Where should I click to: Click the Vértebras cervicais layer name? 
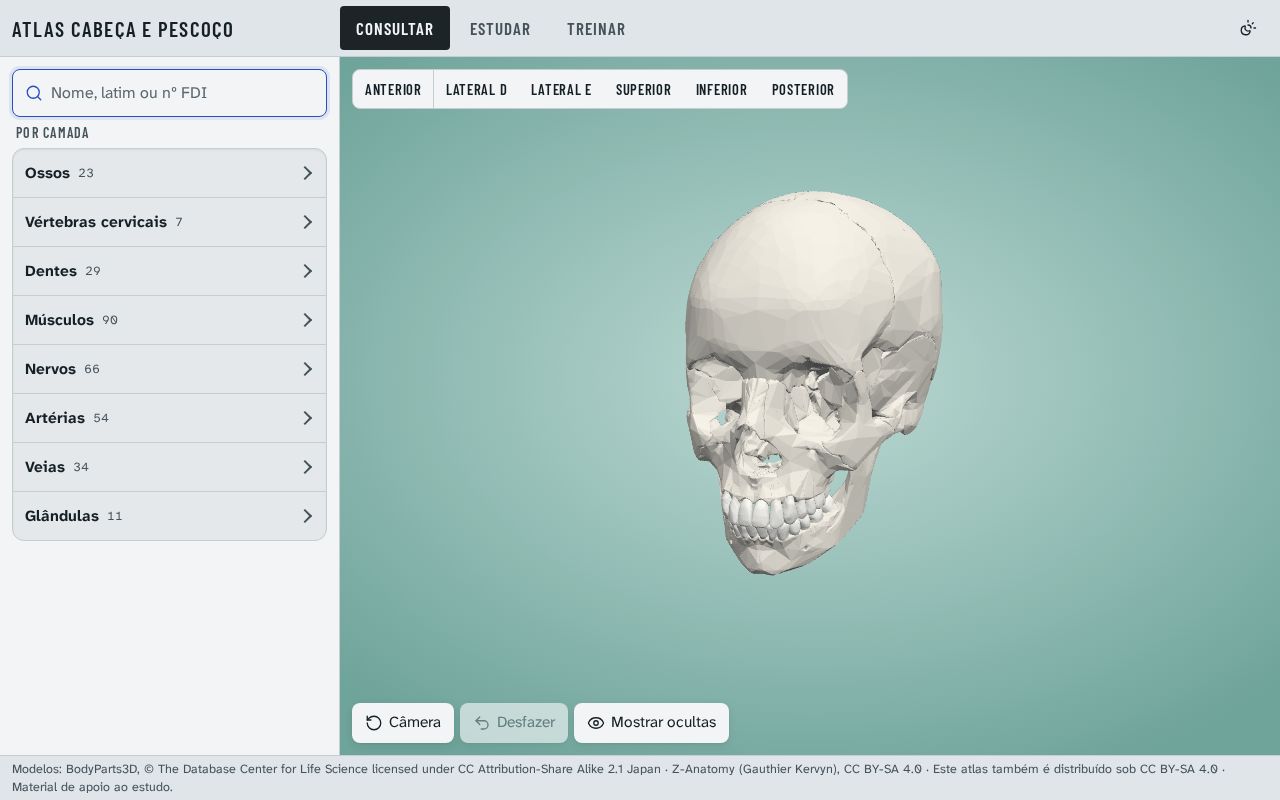tap(96, 222)
